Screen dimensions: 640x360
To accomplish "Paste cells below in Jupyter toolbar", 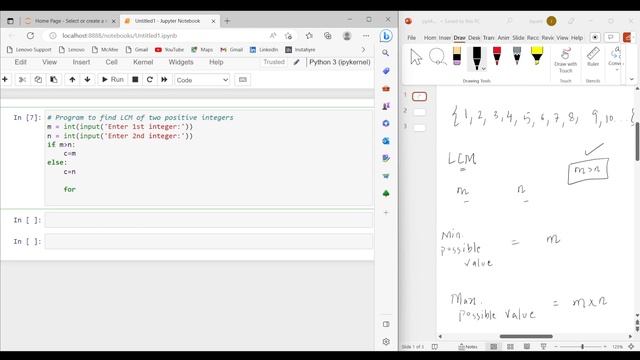I will tap(53, 80).
